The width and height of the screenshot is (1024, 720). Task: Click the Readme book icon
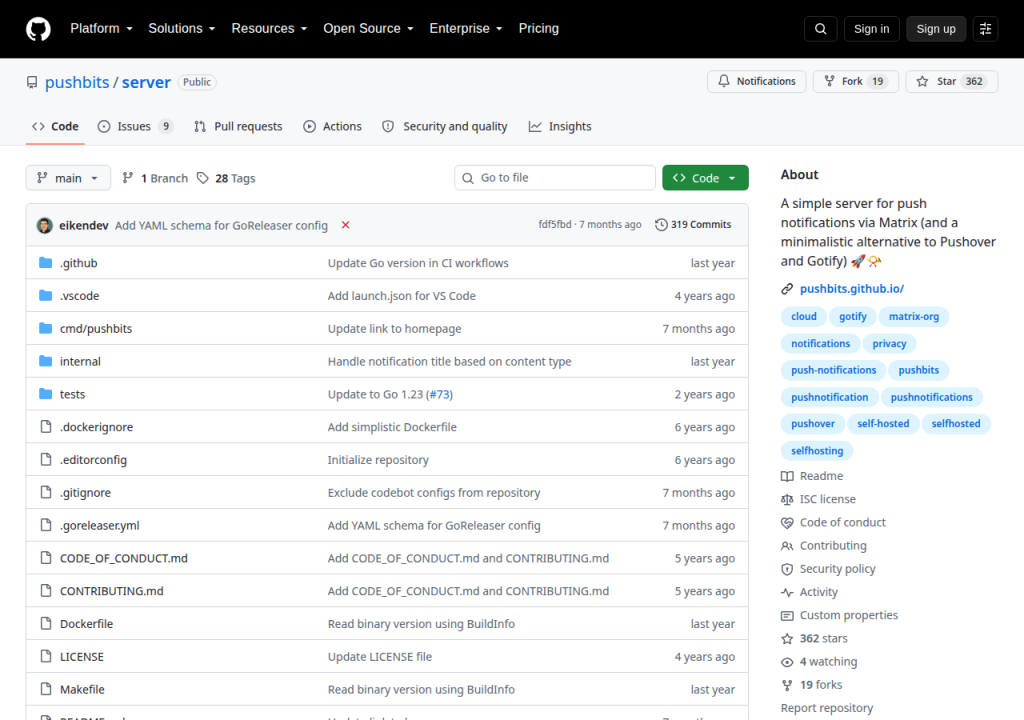787,476
